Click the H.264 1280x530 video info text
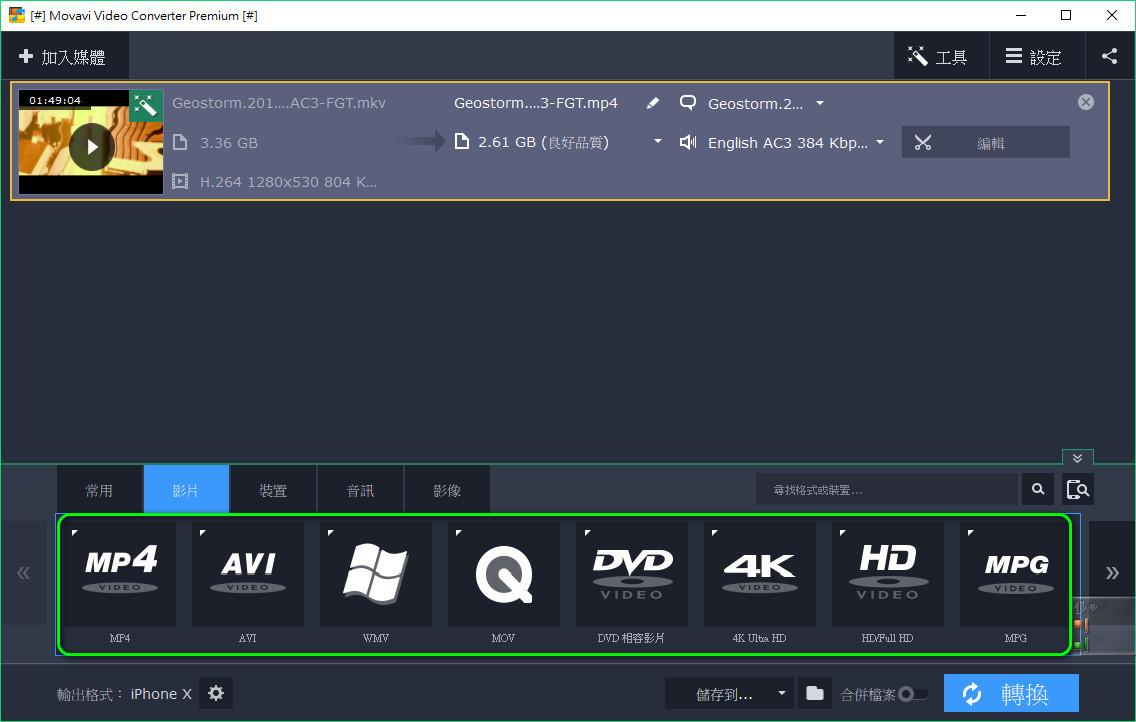Viewport: 1136px width, 722px height. (x=288, y=182)
